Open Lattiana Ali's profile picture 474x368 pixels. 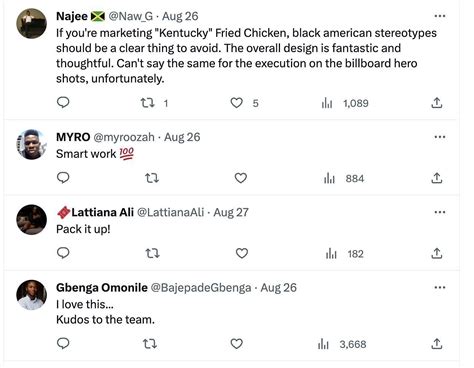coord(32,220)
